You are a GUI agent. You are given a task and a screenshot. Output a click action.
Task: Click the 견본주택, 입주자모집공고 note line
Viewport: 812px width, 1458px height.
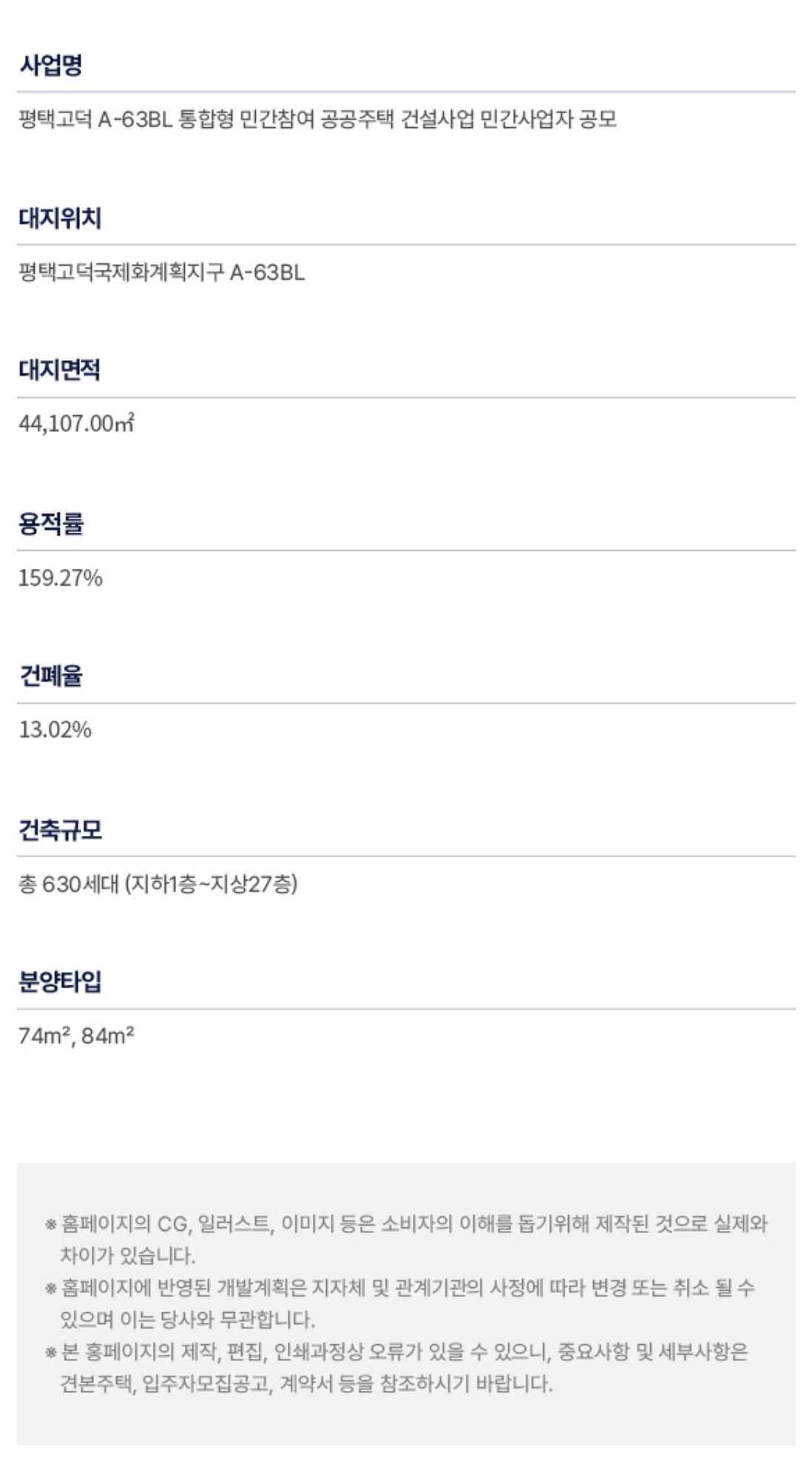[x=306, y=1384]
